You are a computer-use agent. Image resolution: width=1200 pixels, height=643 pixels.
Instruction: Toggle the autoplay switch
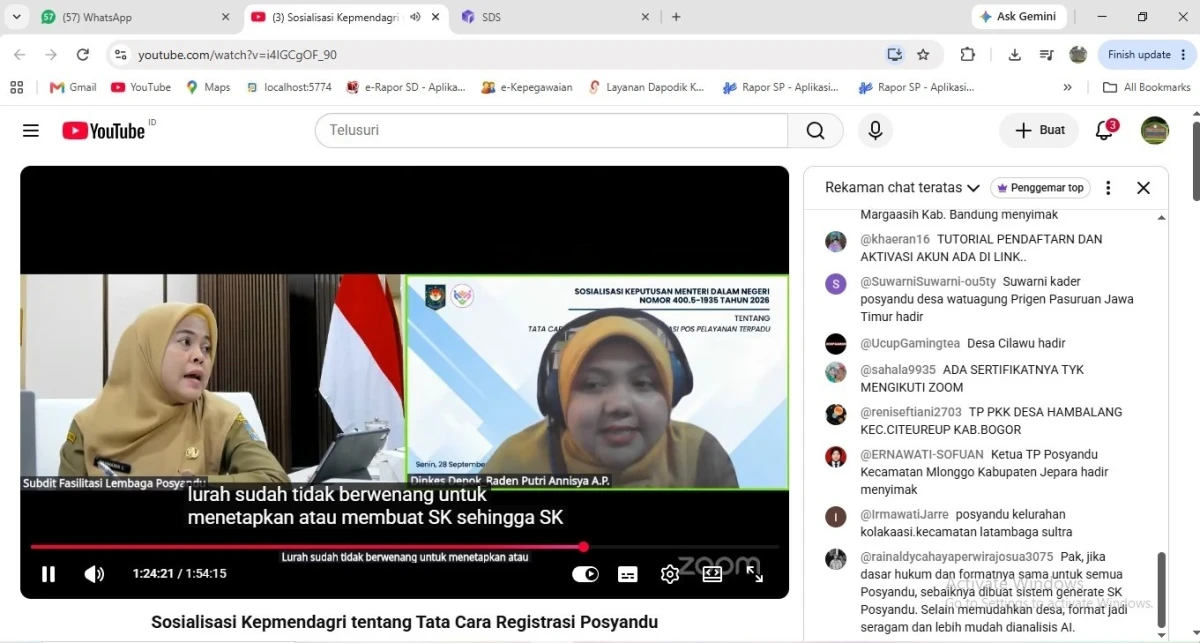585,574
